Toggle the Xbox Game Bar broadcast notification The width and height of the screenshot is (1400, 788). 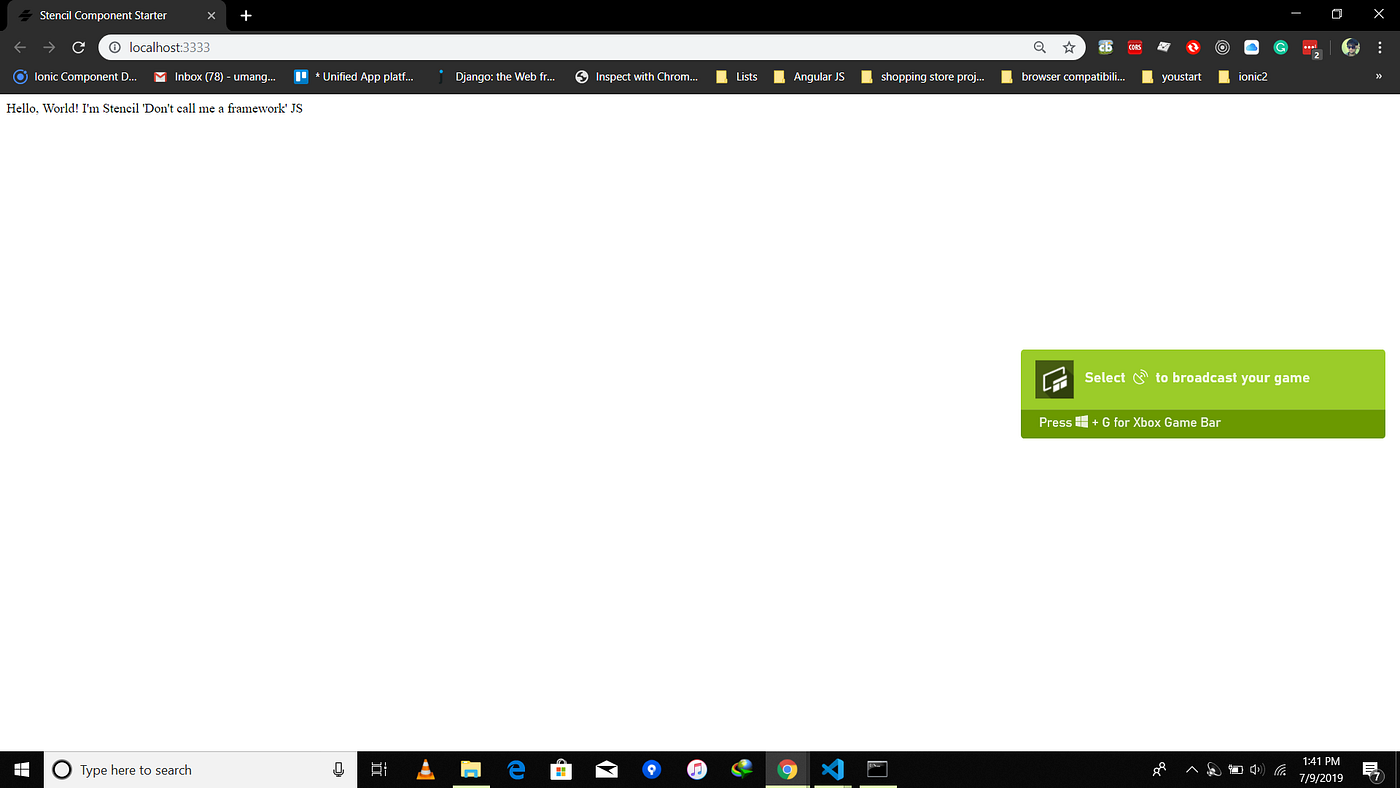(1140, 378)
